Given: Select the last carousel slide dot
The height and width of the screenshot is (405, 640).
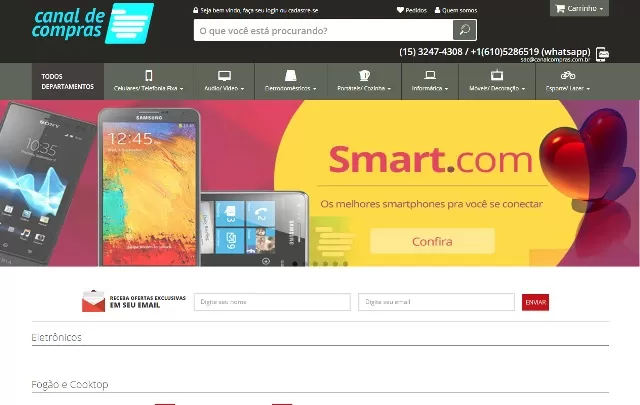Looking at the screenshot, I should (x=345, y=264).
